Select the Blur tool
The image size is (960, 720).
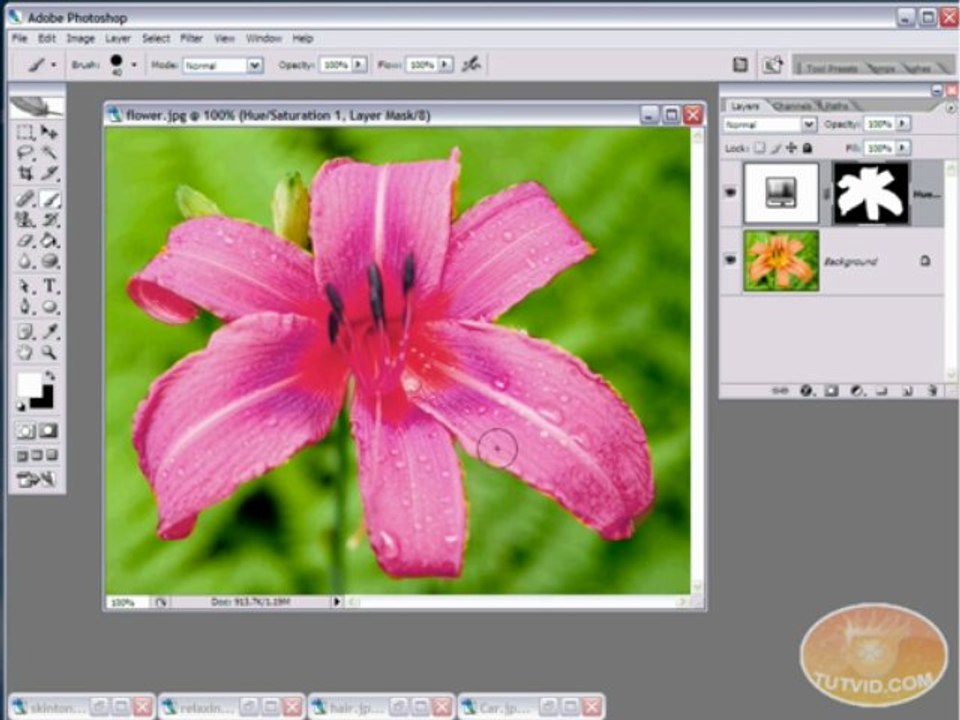(25, 261)
